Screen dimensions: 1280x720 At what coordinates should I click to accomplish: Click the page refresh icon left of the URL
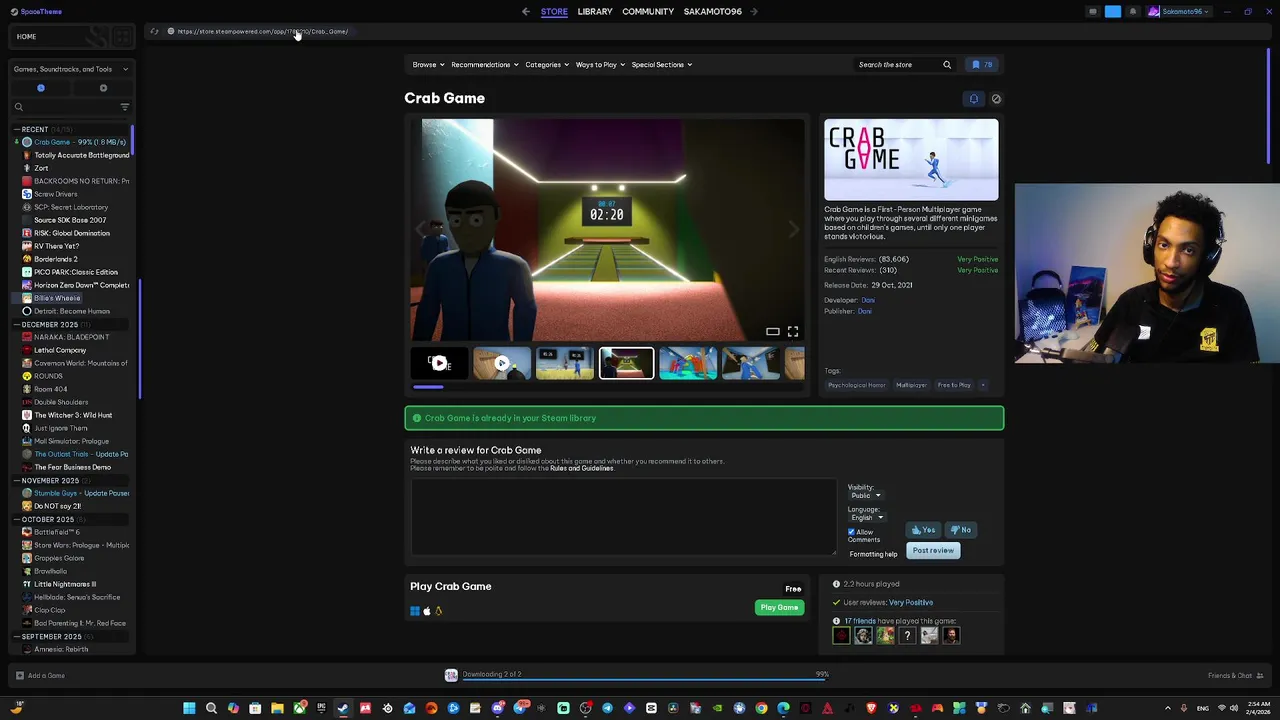coord(154,32)
